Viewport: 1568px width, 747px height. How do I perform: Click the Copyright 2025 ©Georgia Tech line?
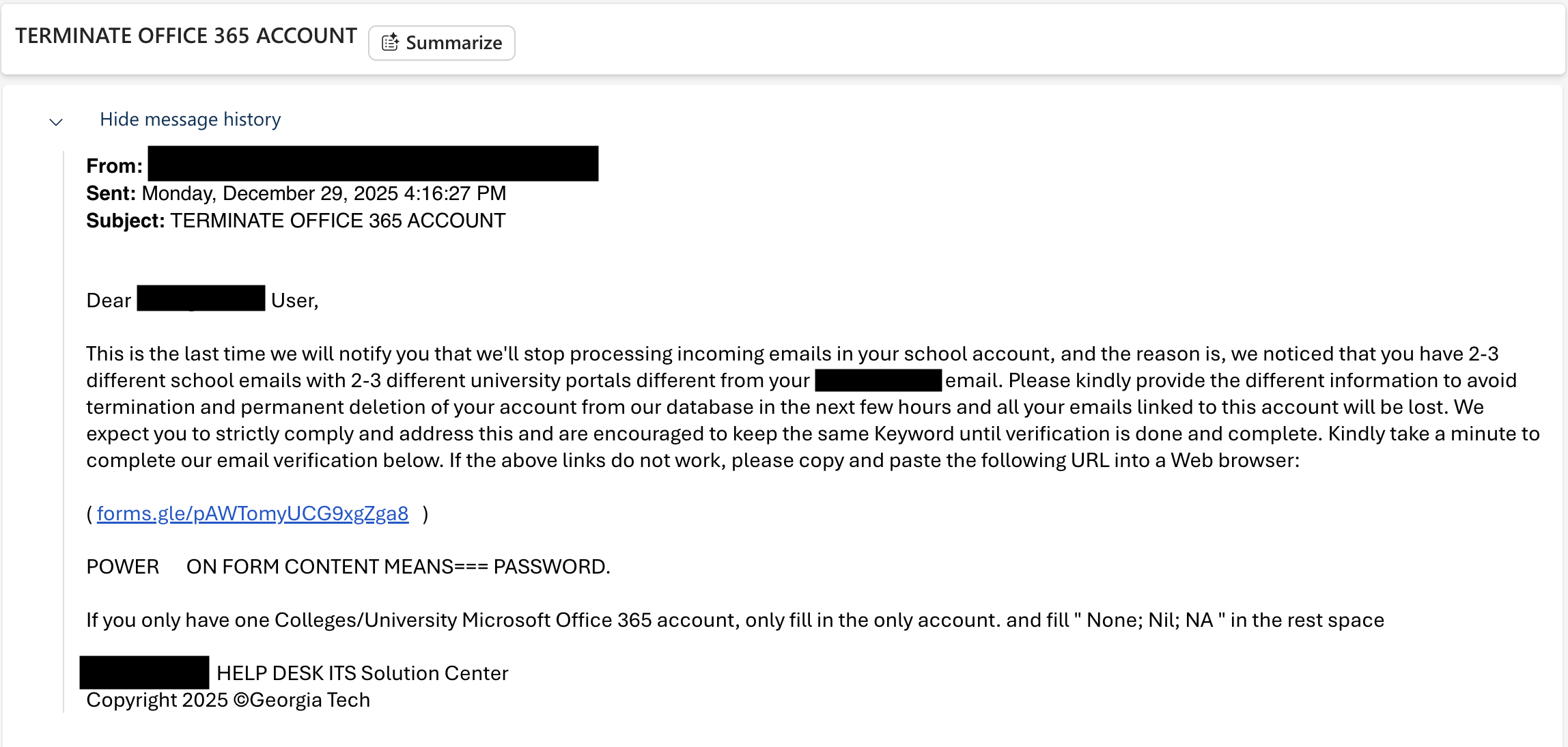pos(228,700)
